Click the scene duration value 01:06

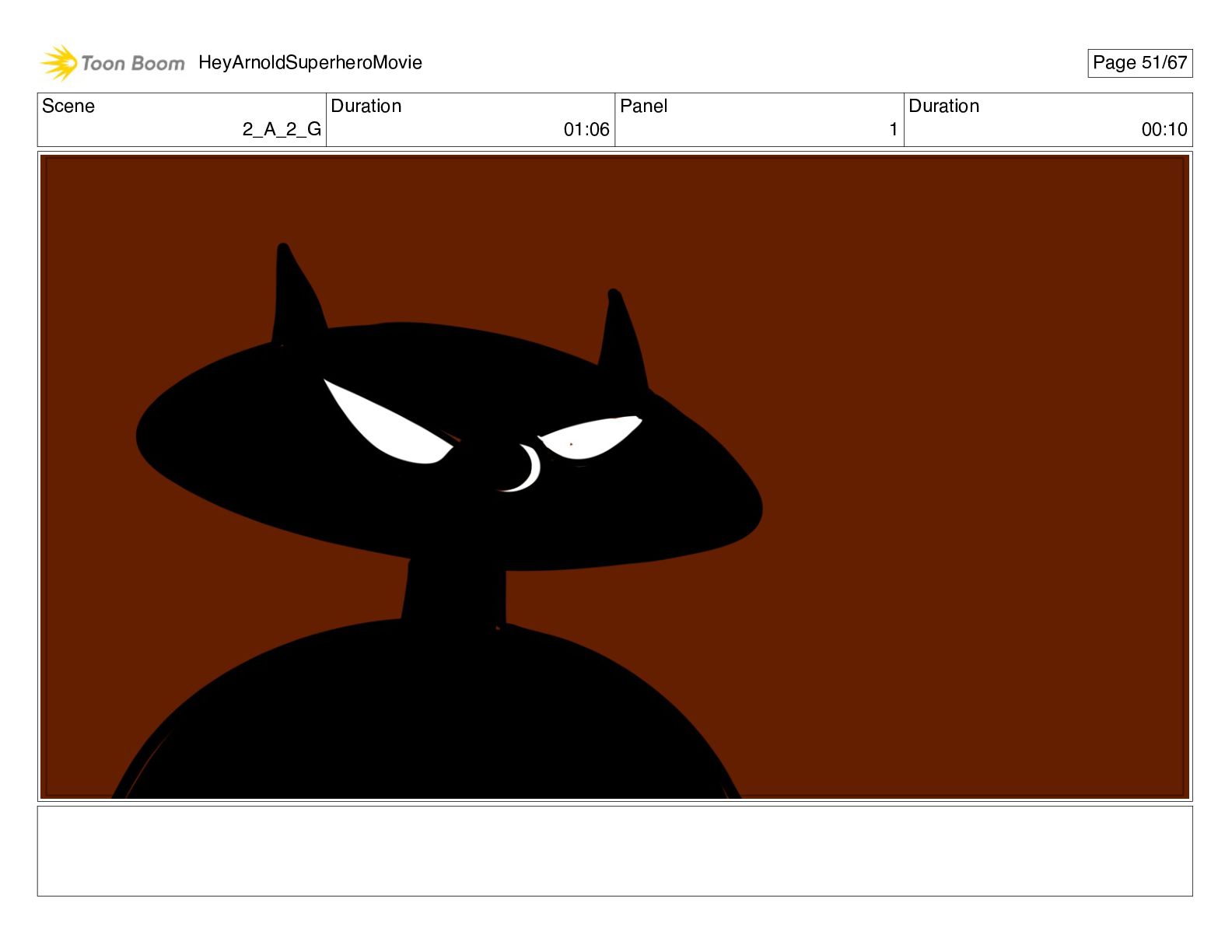[x=586, y=130]
